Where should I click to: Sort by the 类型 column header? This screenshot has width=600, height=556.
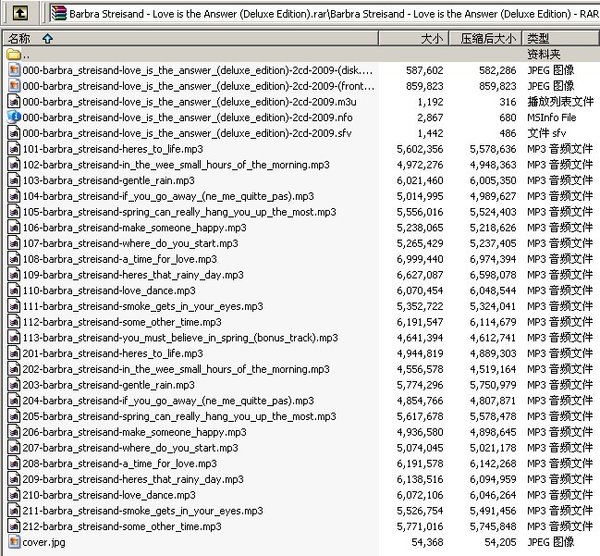[x=560, y=38]
